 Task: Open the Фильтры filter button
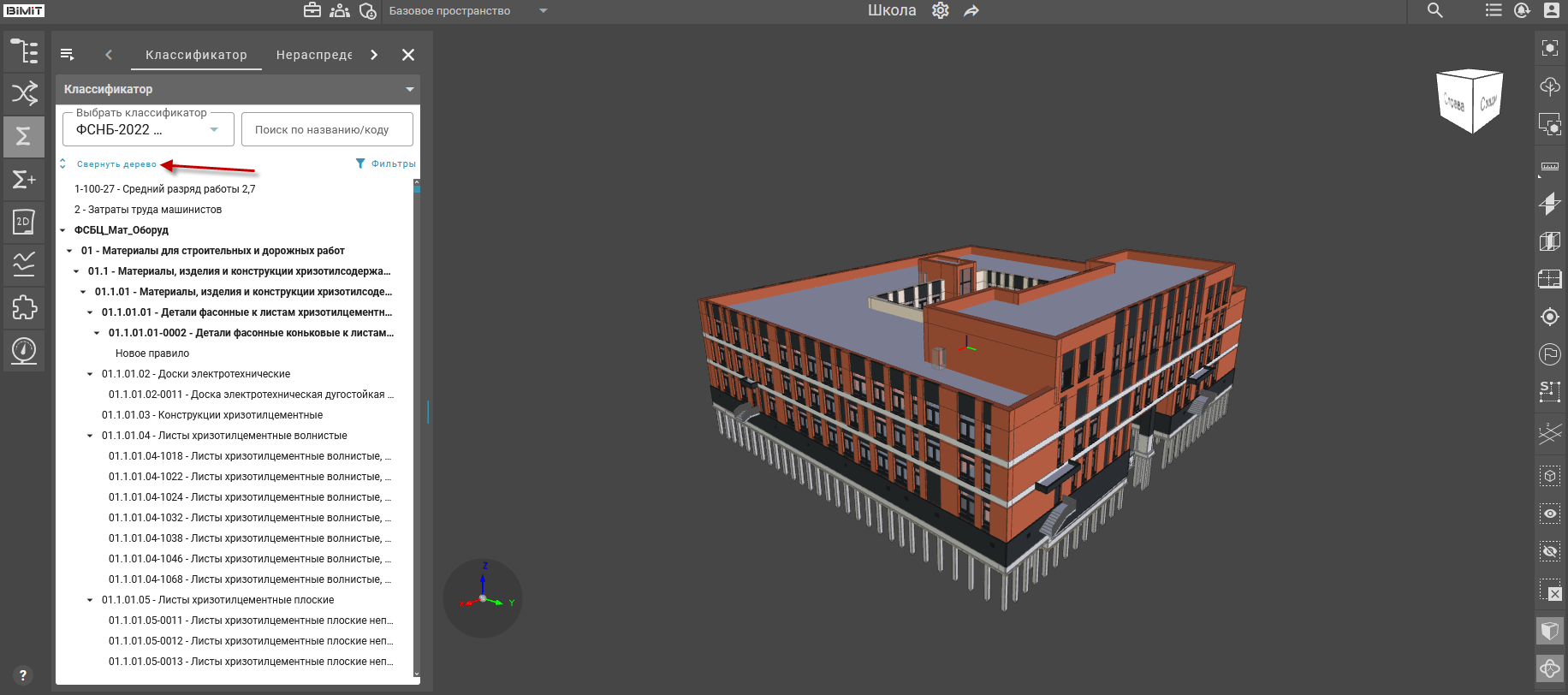(x=386, y=164)
